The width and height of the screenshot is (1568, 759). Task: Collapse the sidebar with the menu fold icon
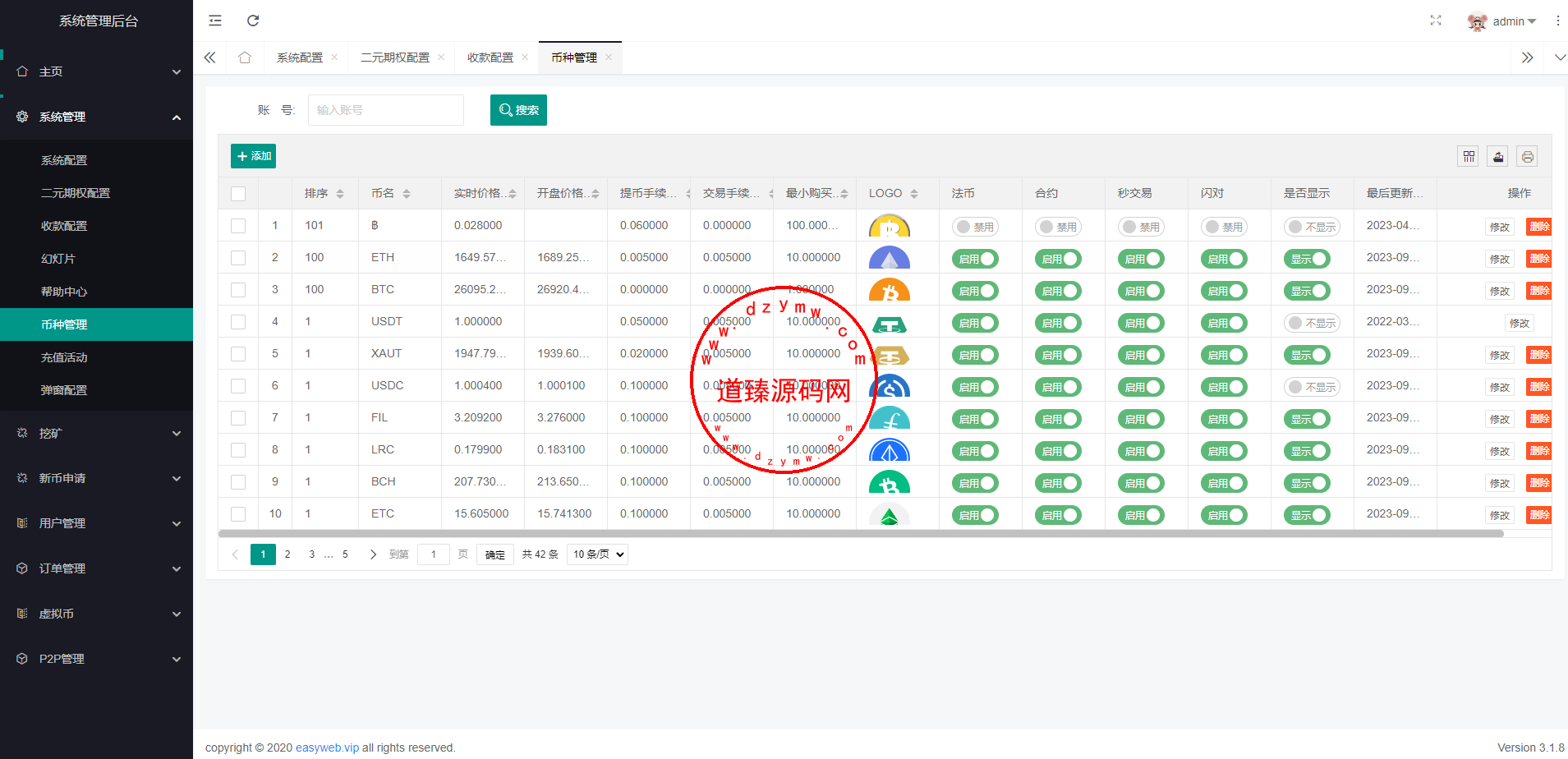(215, 21)
